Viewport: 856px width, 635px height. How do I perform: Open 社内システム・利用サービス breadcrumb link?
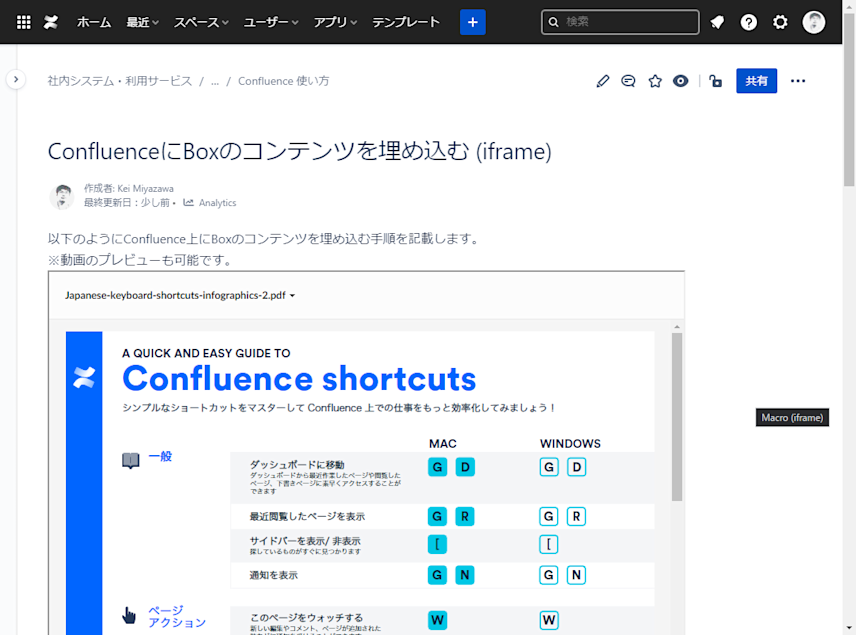tap(120, 81)
